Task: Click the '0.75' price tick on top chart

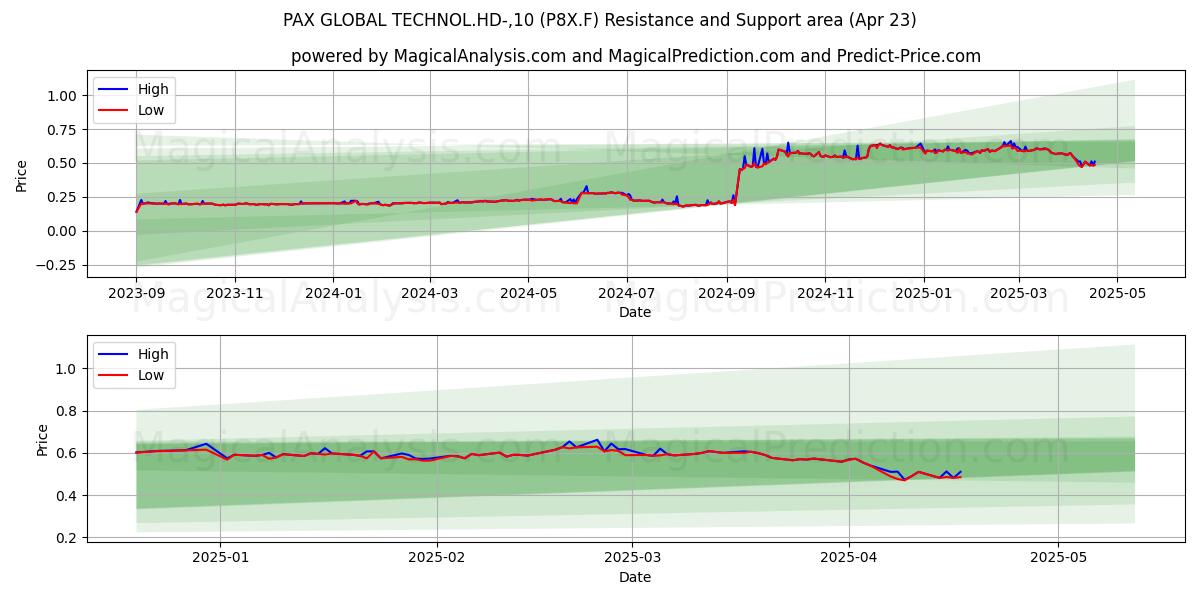Action: [x=62, y=130]
